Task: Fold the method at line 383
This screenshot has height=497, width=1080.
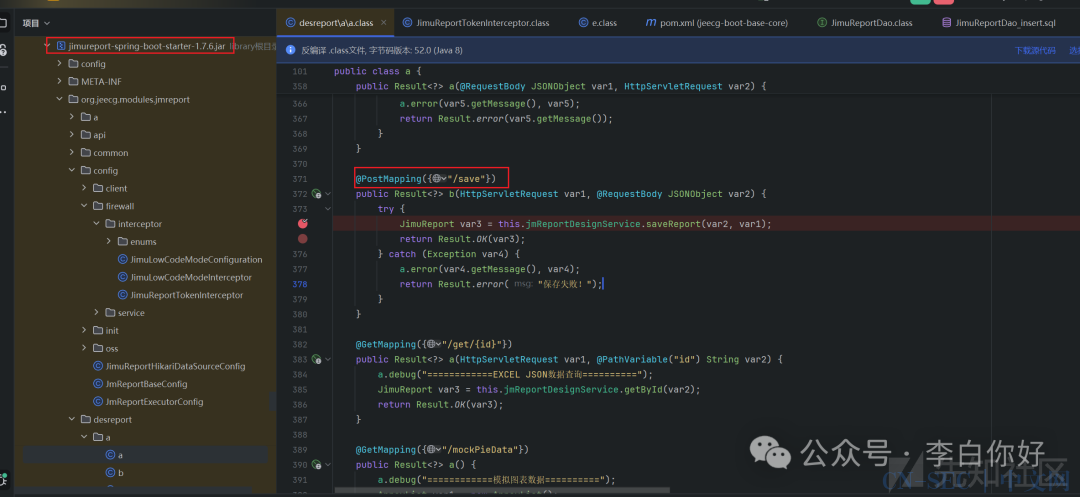Action: tap(328, 359)
